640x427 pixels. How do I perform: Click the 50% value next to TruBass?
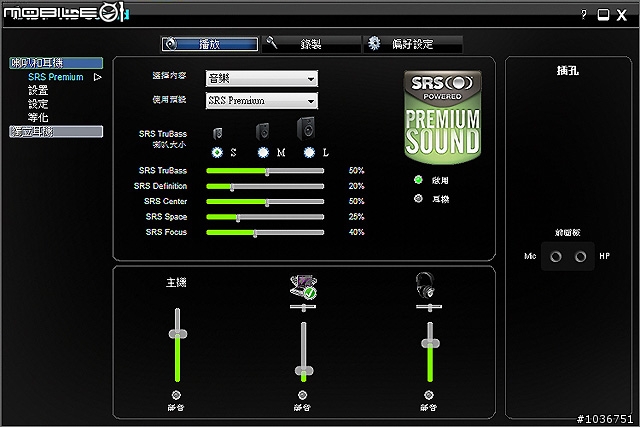pyautogui.click(x=356, y=171)
